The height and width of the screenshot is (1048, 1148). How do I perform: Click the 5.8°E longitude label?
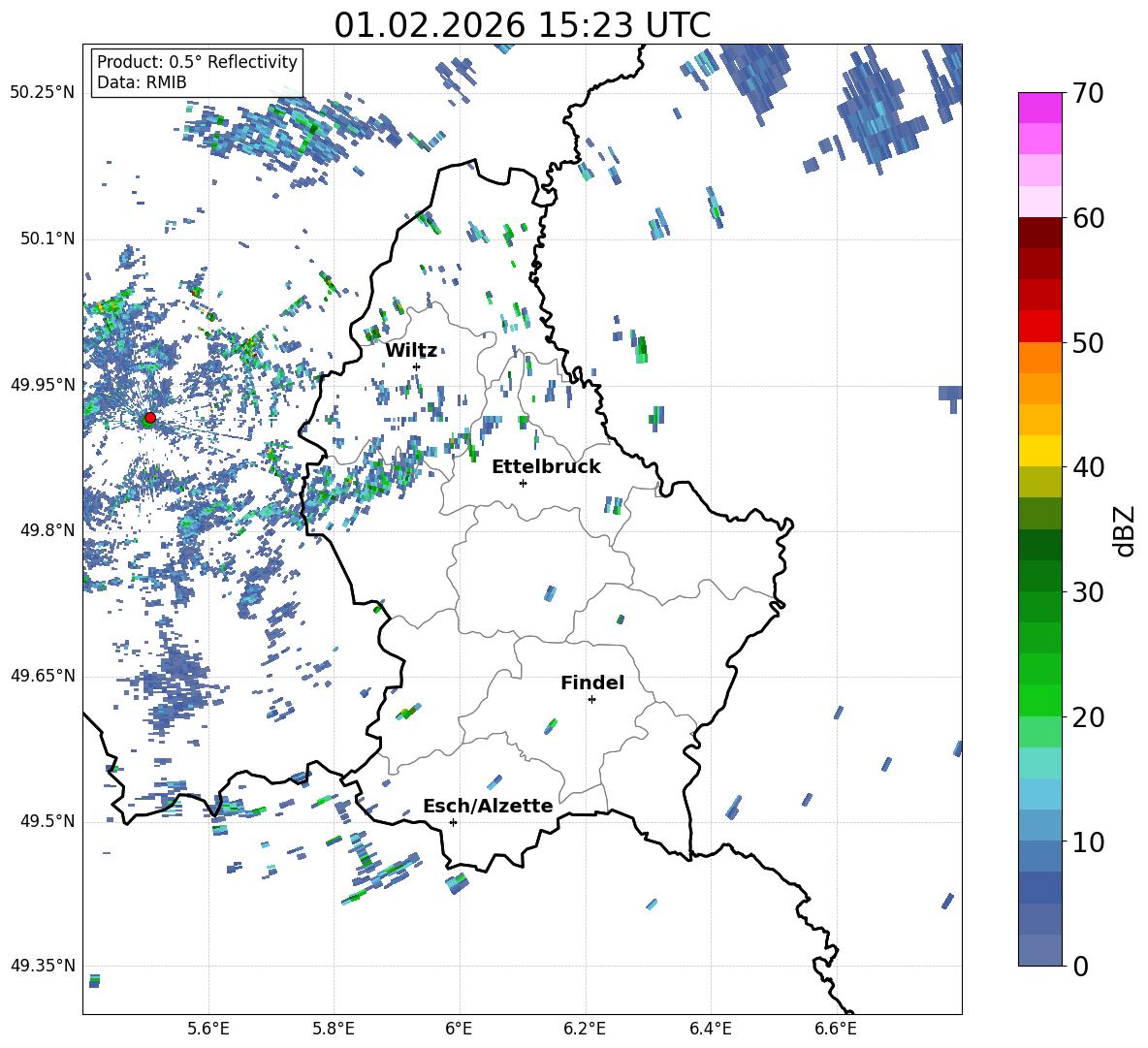coord(334,1029)
